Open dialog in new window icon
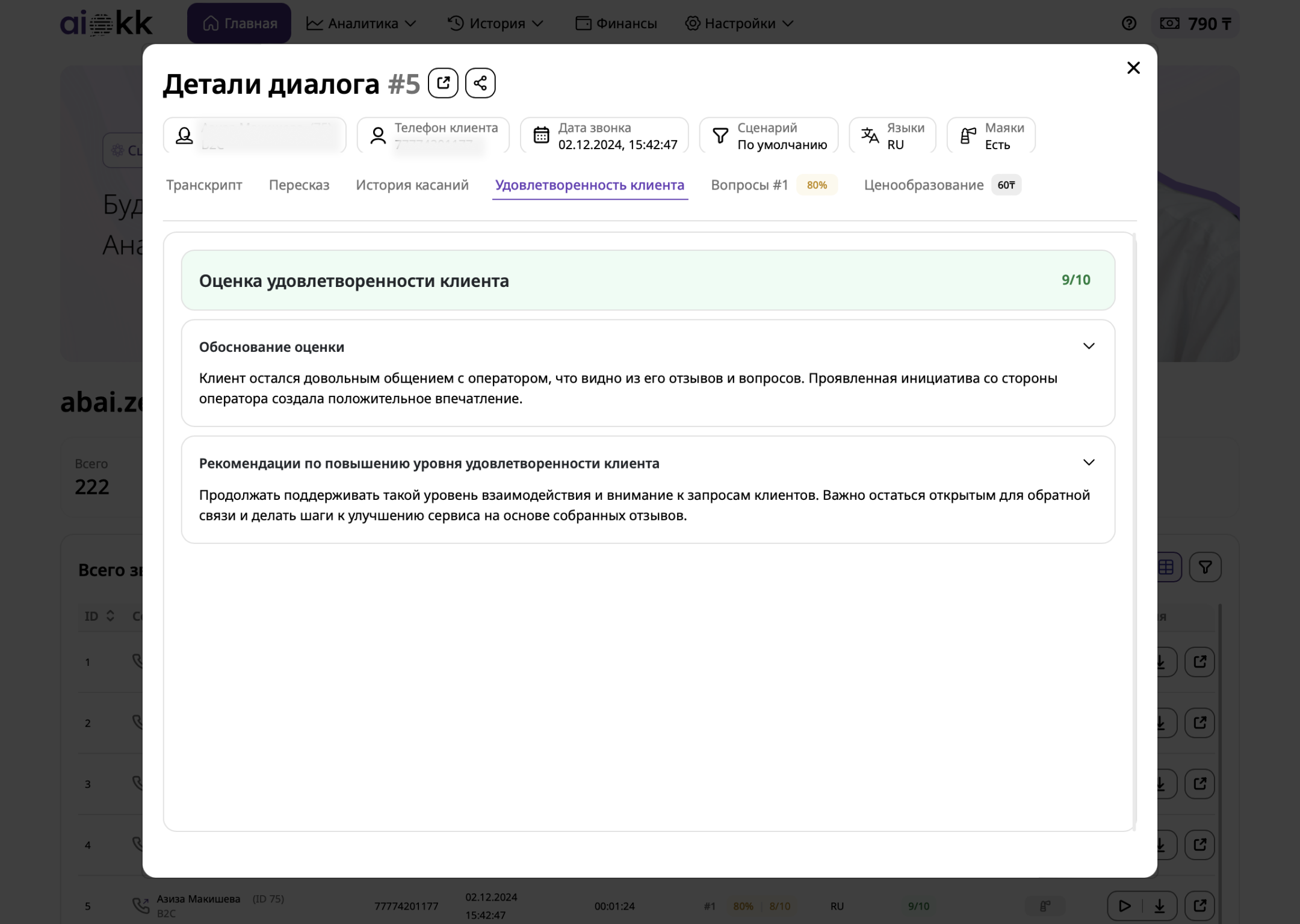Screen dimensions: 1300x924 click(x=443, y=83)
